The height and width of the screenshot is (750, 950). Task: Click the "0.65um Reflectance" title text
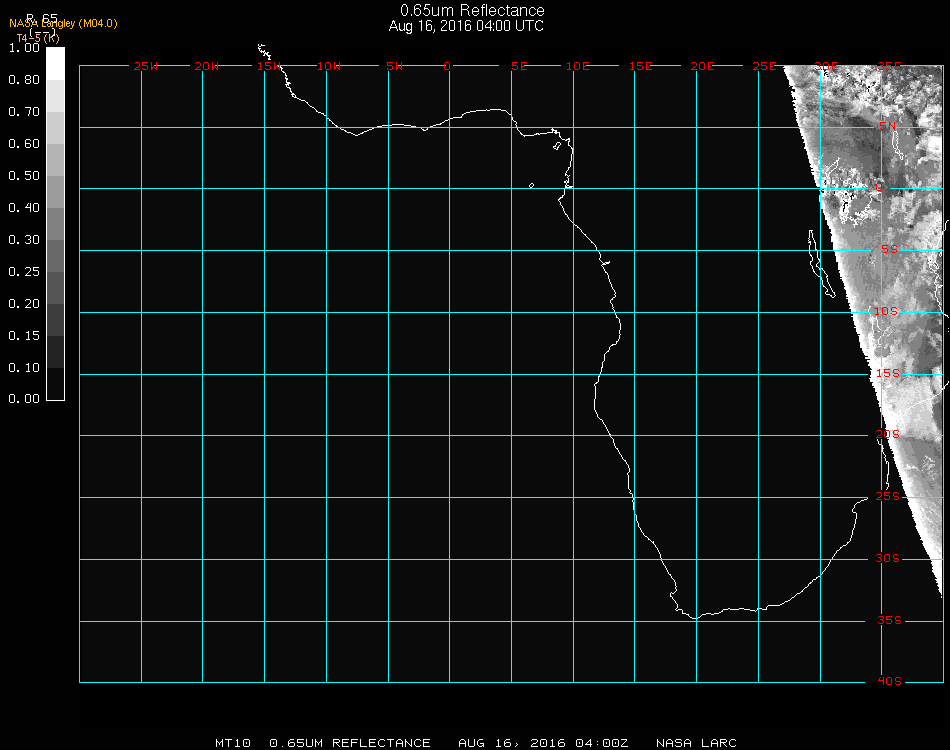coord(472,10)
